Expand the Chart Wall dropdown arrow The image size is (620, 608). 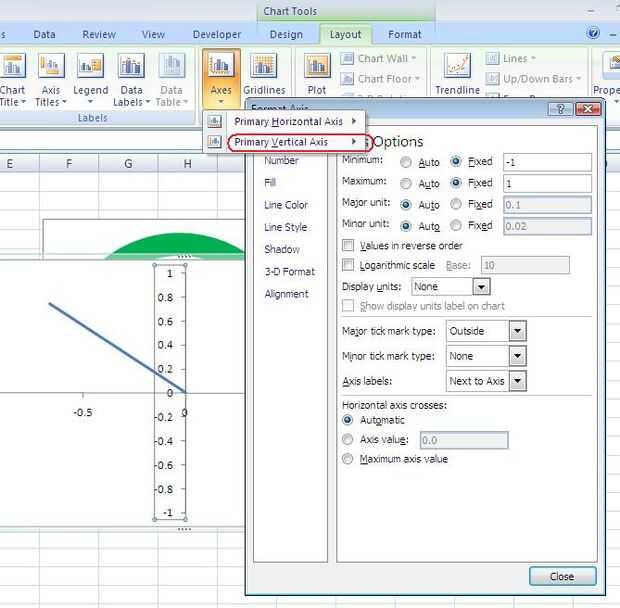[x=414, y=58]
